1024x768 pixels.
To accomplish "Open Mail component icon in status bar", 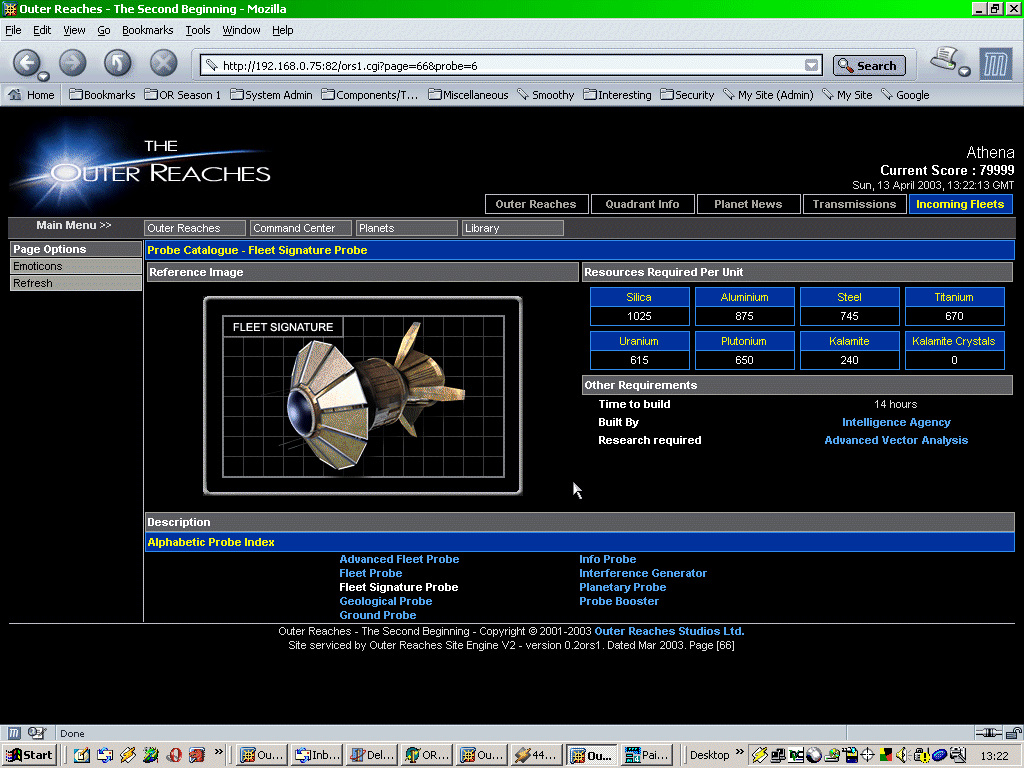I will click(x=37, y=733).
